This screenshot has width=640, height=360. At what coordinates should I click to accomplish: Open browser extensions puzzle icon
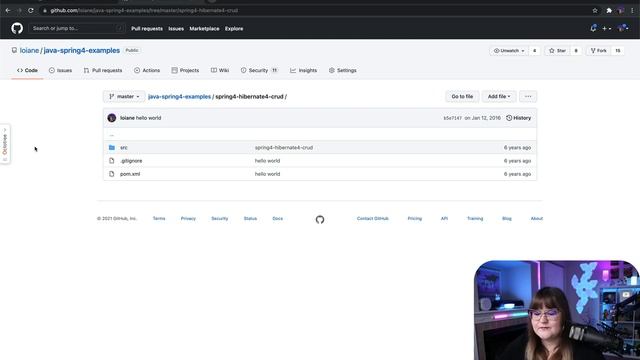click(x=609, y=11)
